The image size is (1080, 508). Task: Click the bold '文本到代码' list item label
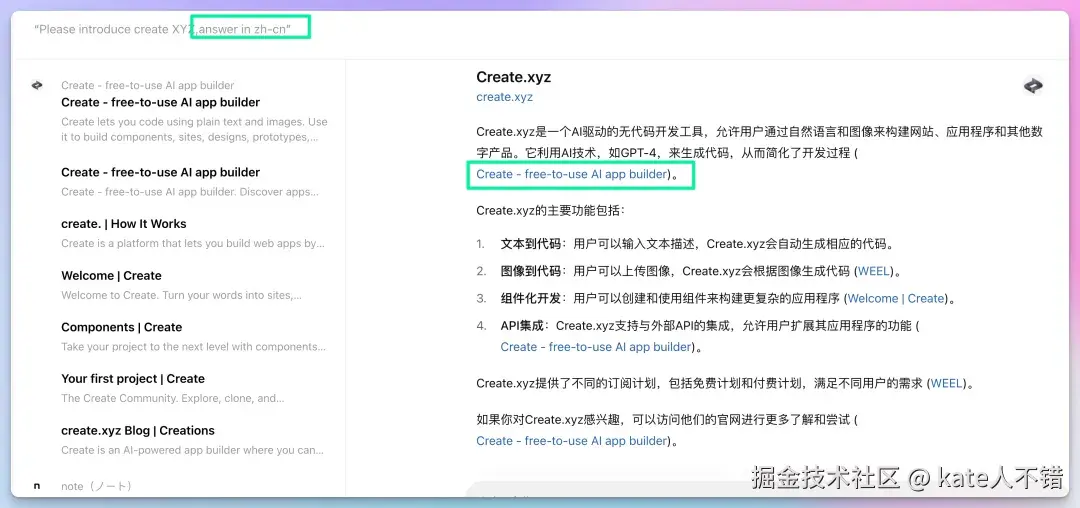pyautogui.click(x=530, y=244)
